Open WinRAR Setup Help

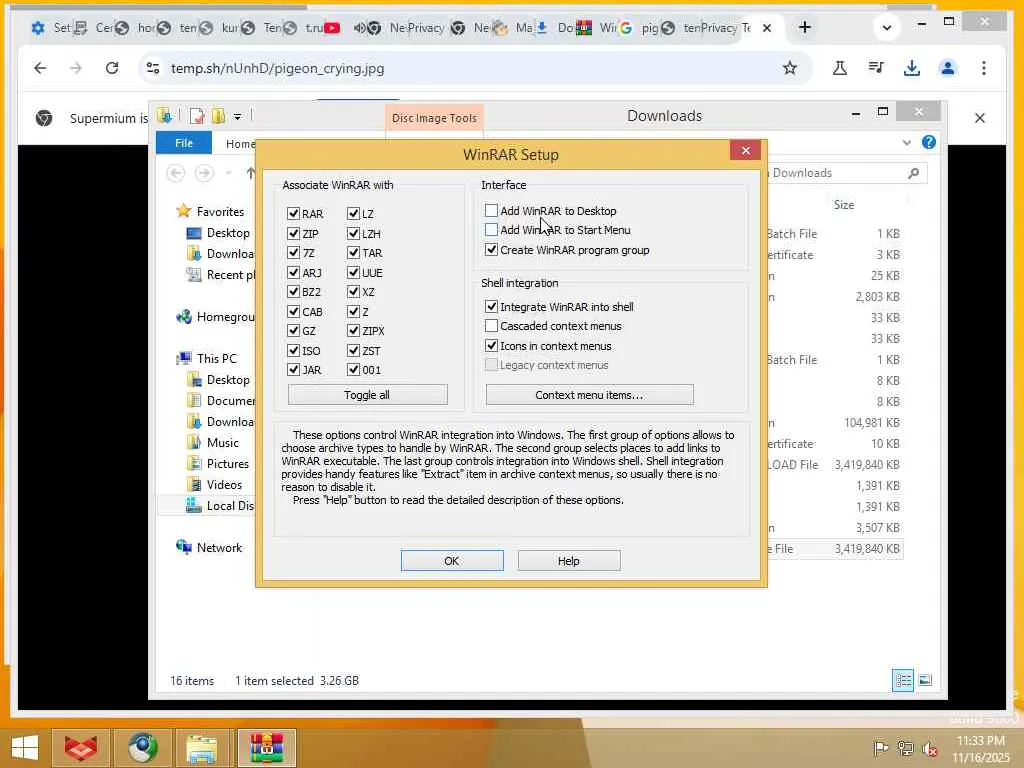pos(568,560)
